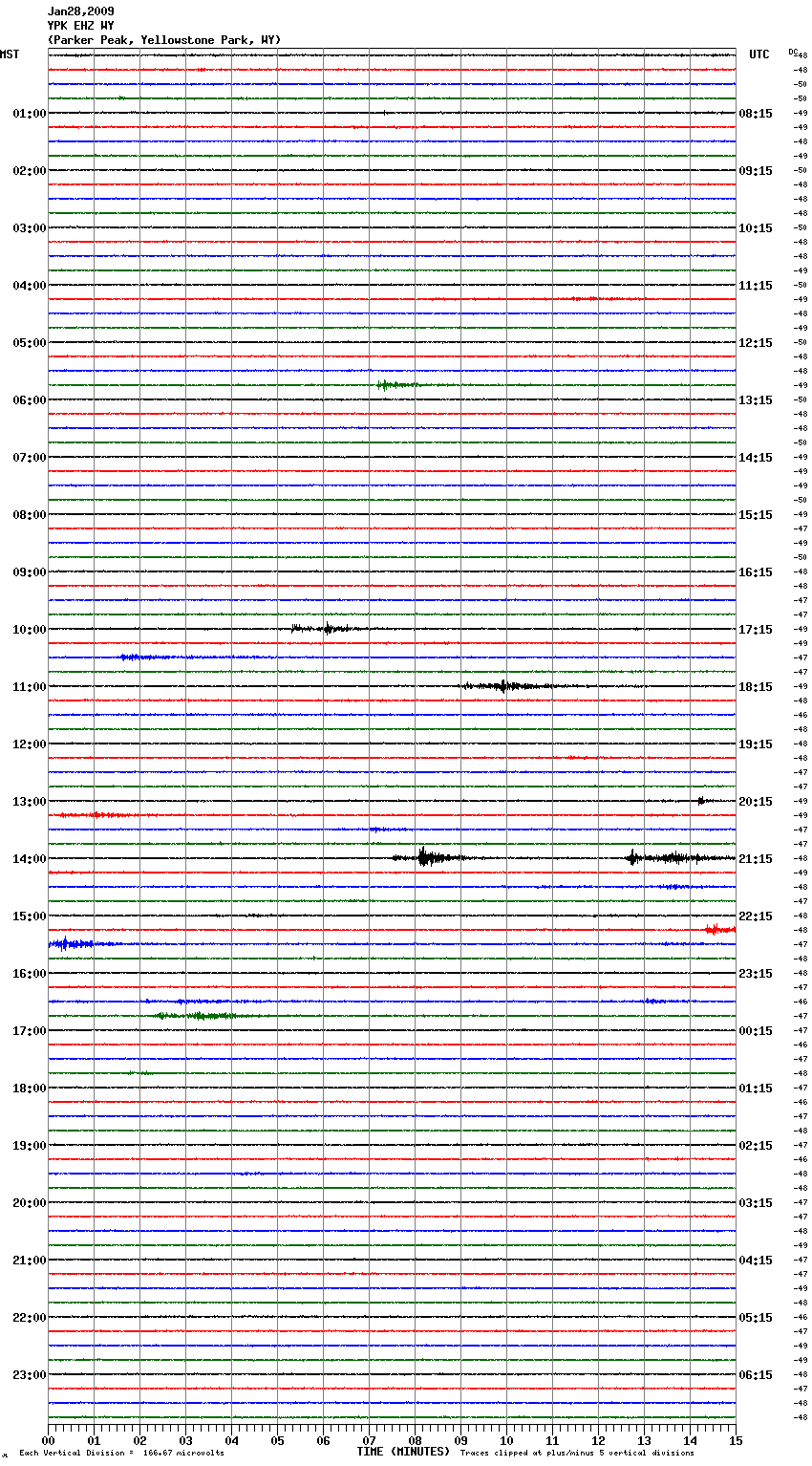Click the MST timezone header
The image size is (812, 1466).
[10, 54]
